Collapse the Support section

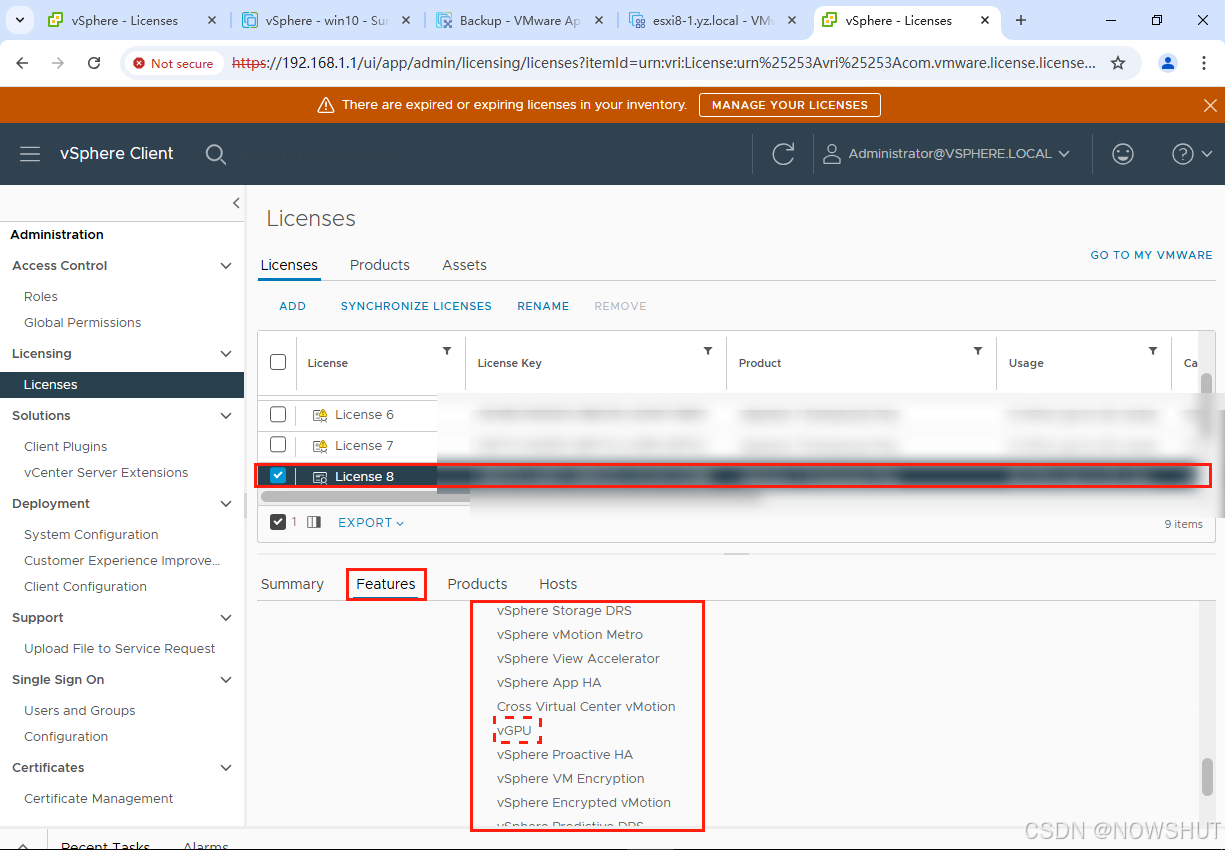click(x=226, y=618)
